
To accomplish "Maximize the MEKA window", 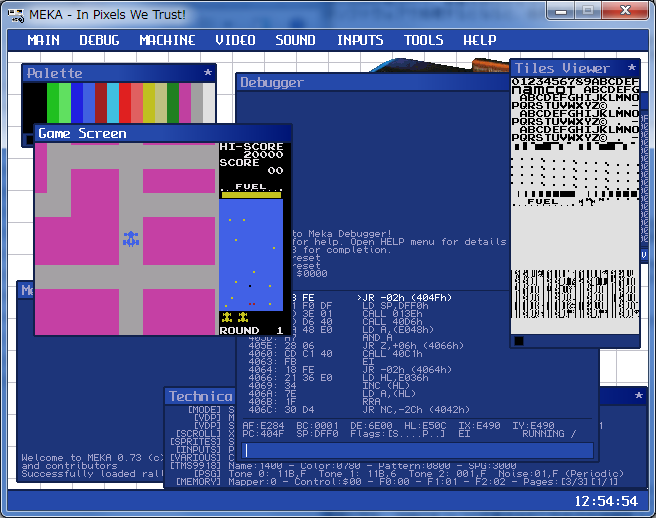I will coord(588,11).
